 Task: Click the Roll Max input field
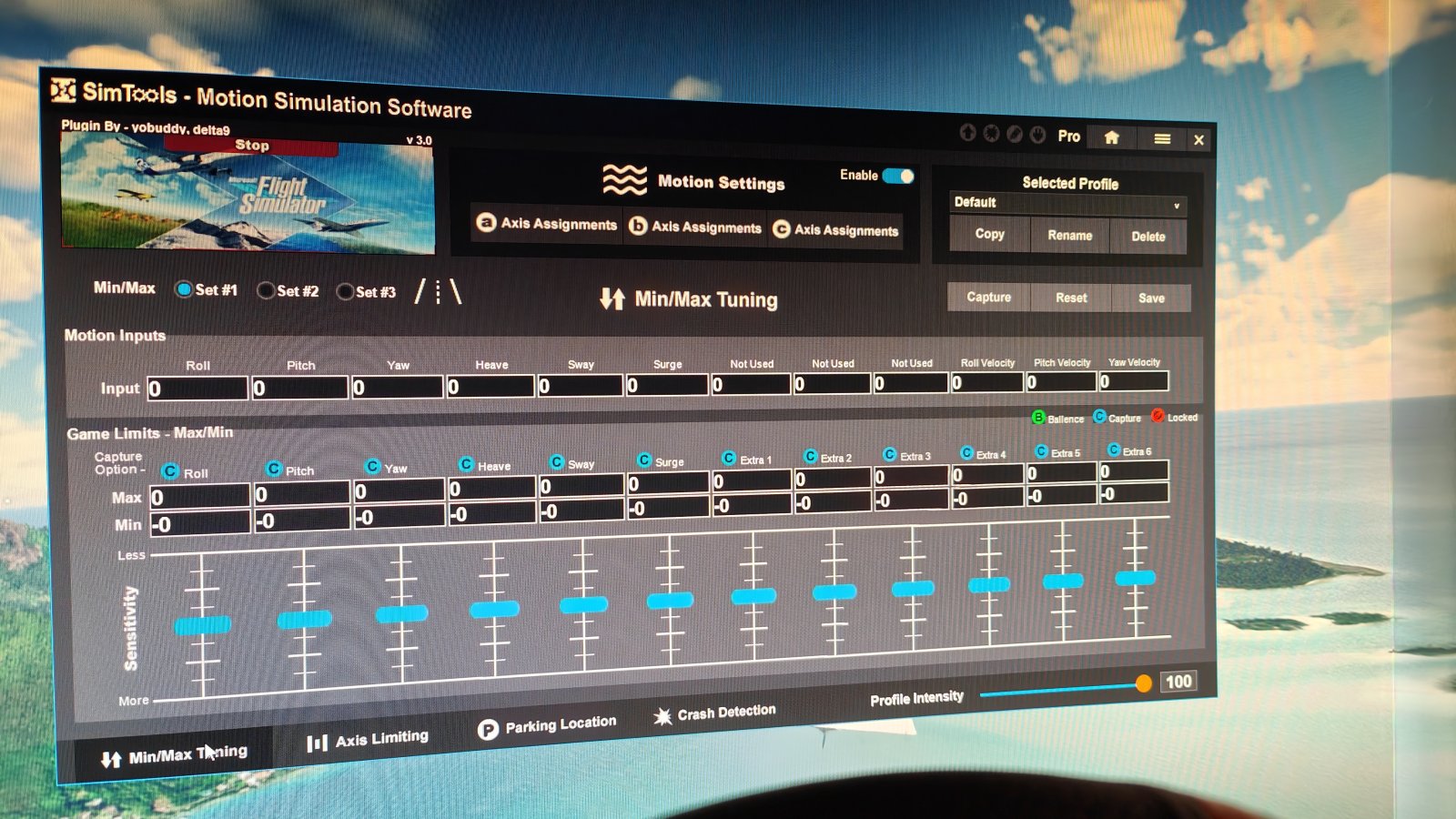pyautogui.click(x=198, y=497)
